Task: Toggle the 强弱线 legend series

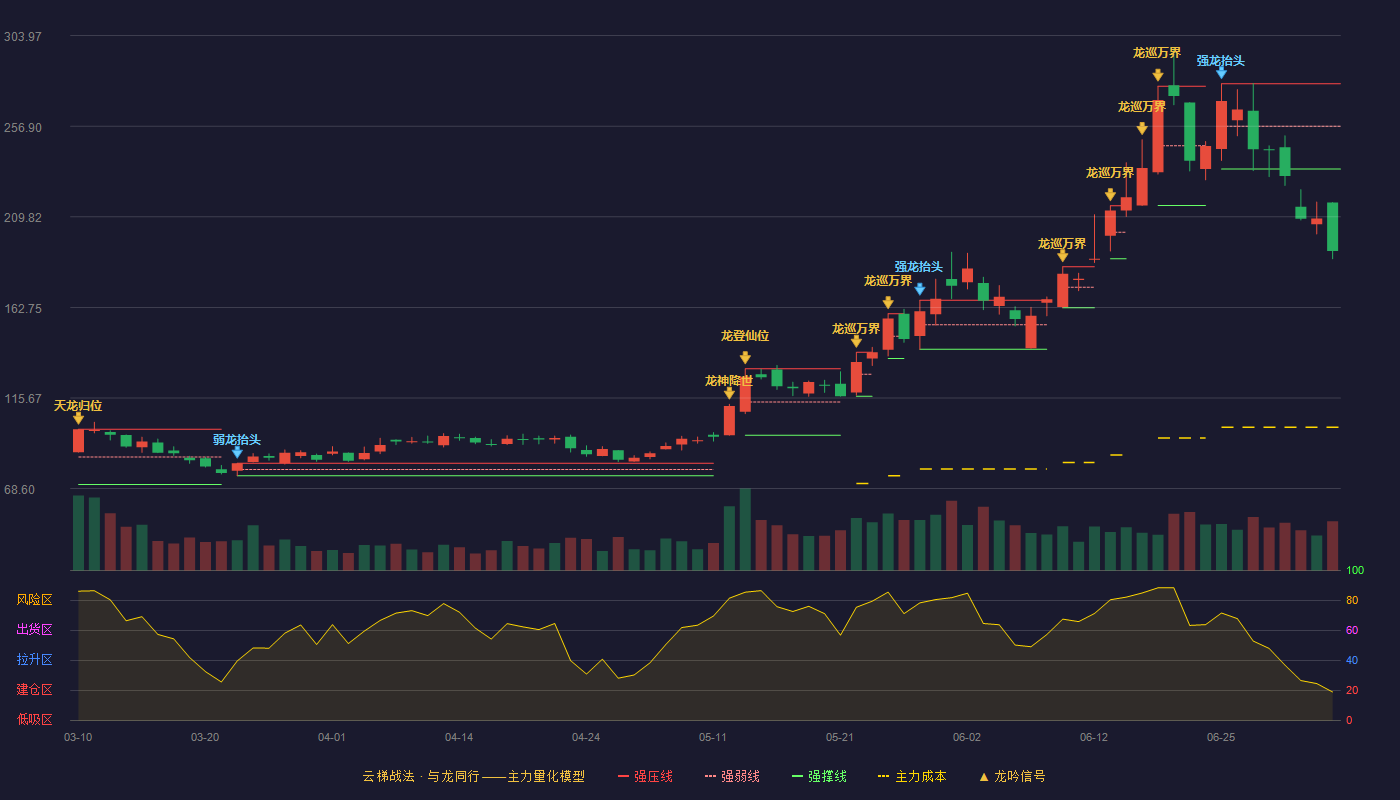Action: (732, 776)
